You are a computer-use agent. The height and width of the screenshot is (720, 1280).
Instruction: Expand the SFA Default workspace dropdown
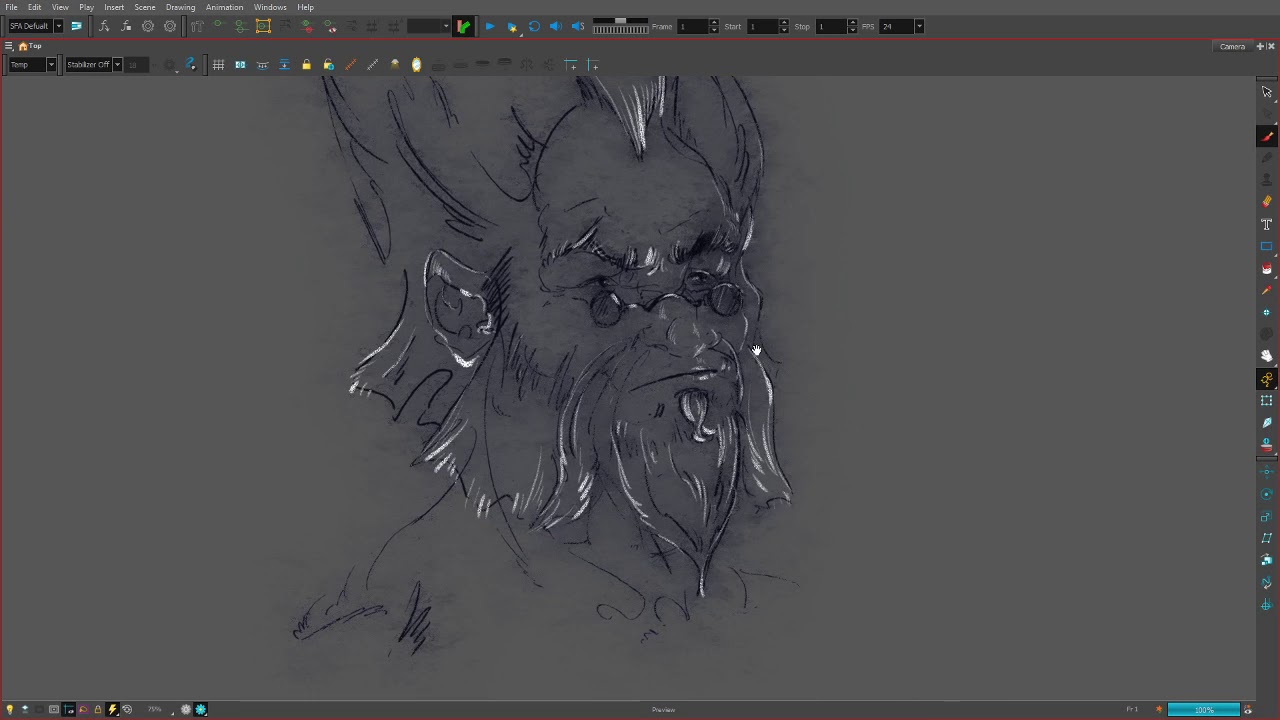[58, 27]
